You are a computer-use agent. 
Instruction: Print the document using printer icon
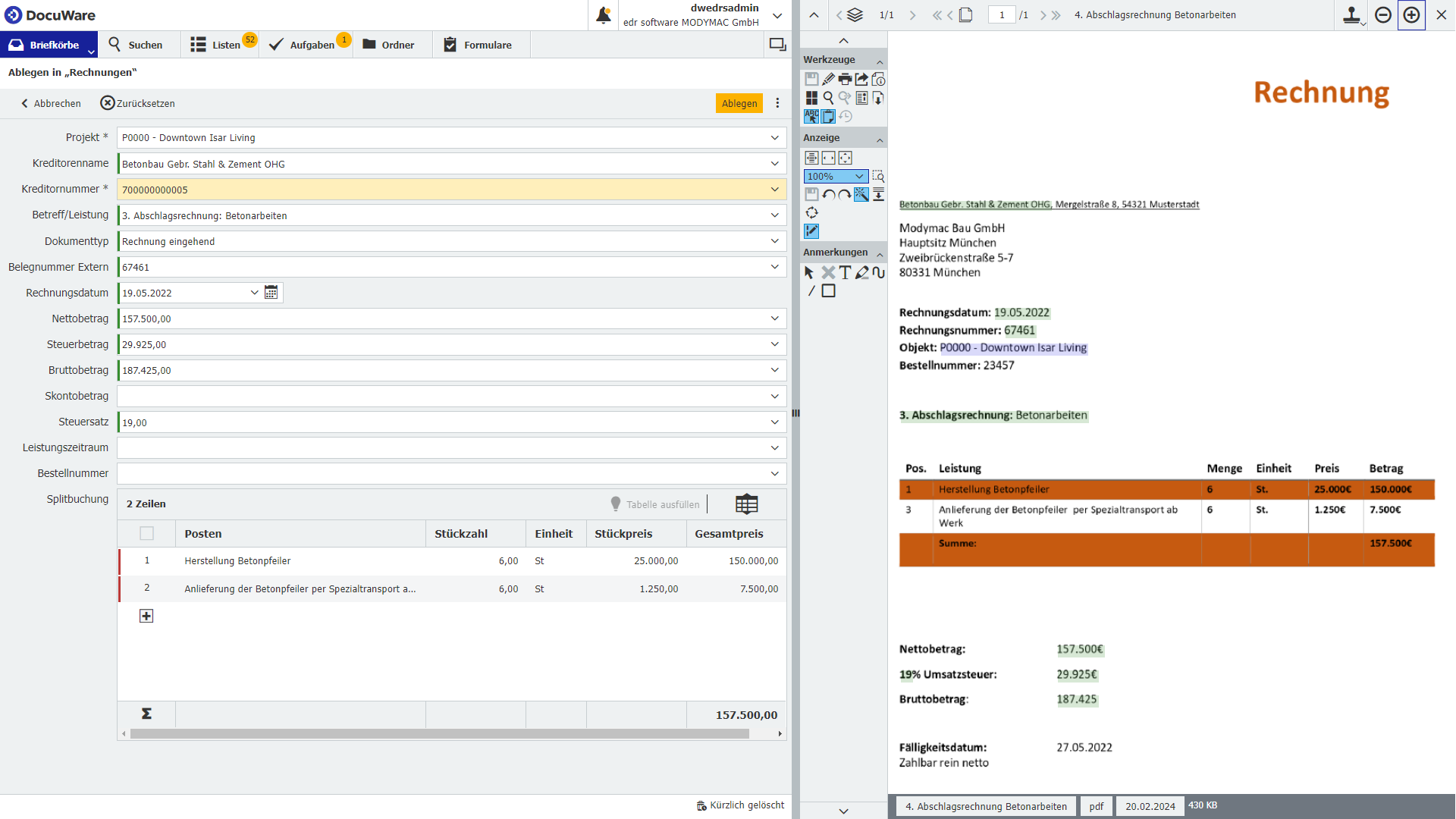(845, 79)
